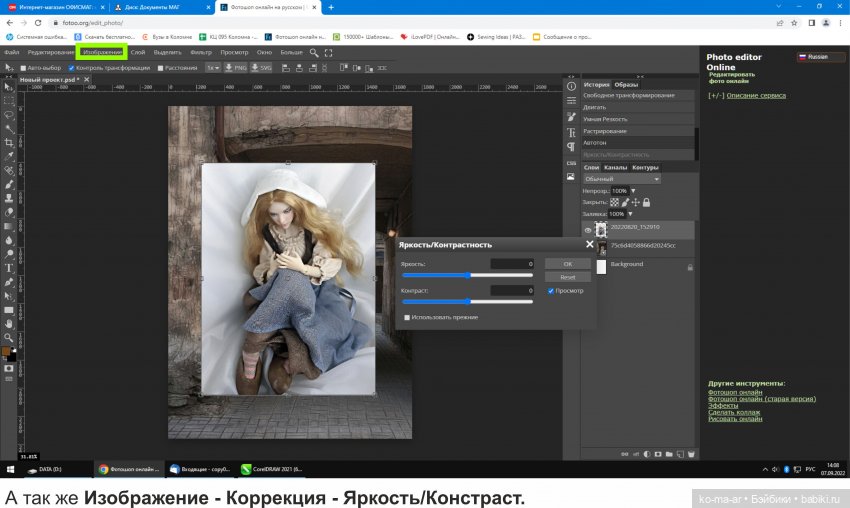Select the Gradient tool

(x=9, y=226)
